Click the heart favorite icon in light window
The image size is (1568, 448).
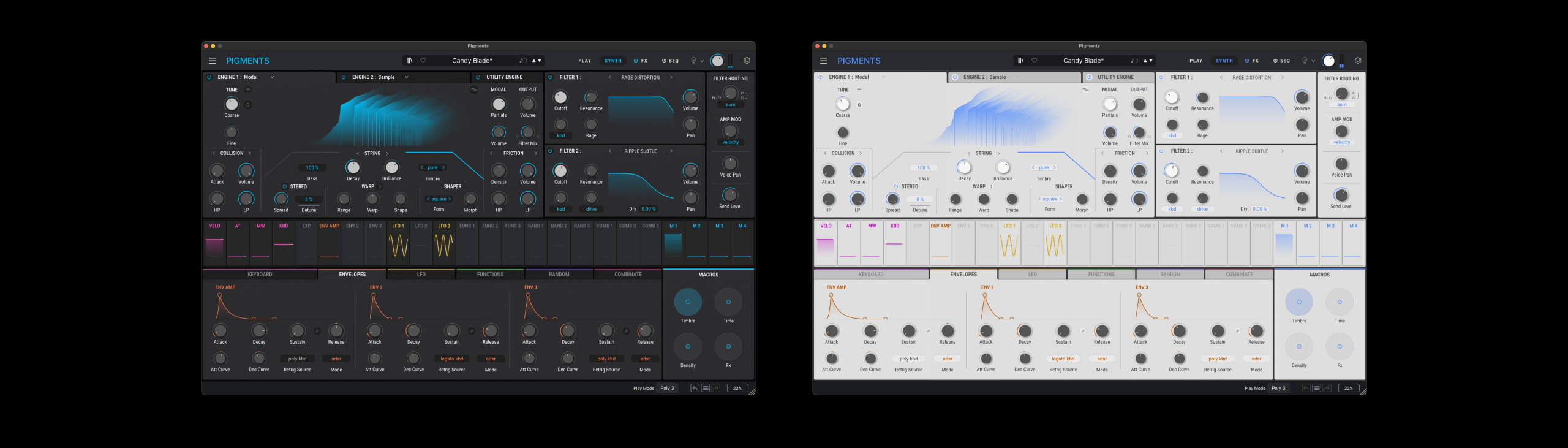1035,61
